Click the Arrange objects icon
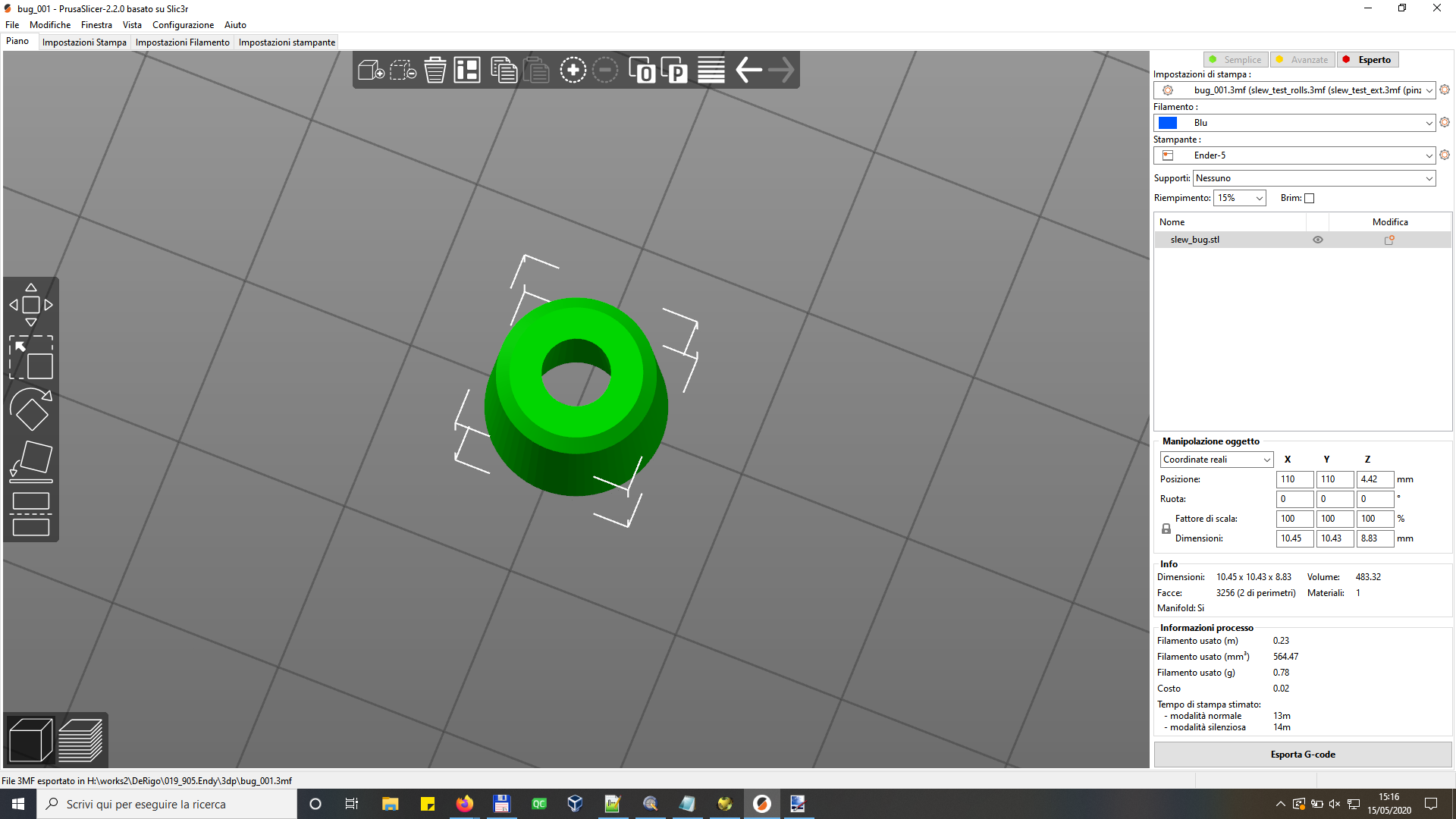Viewport: 1456px width, 819px height. tap(467, 71)
